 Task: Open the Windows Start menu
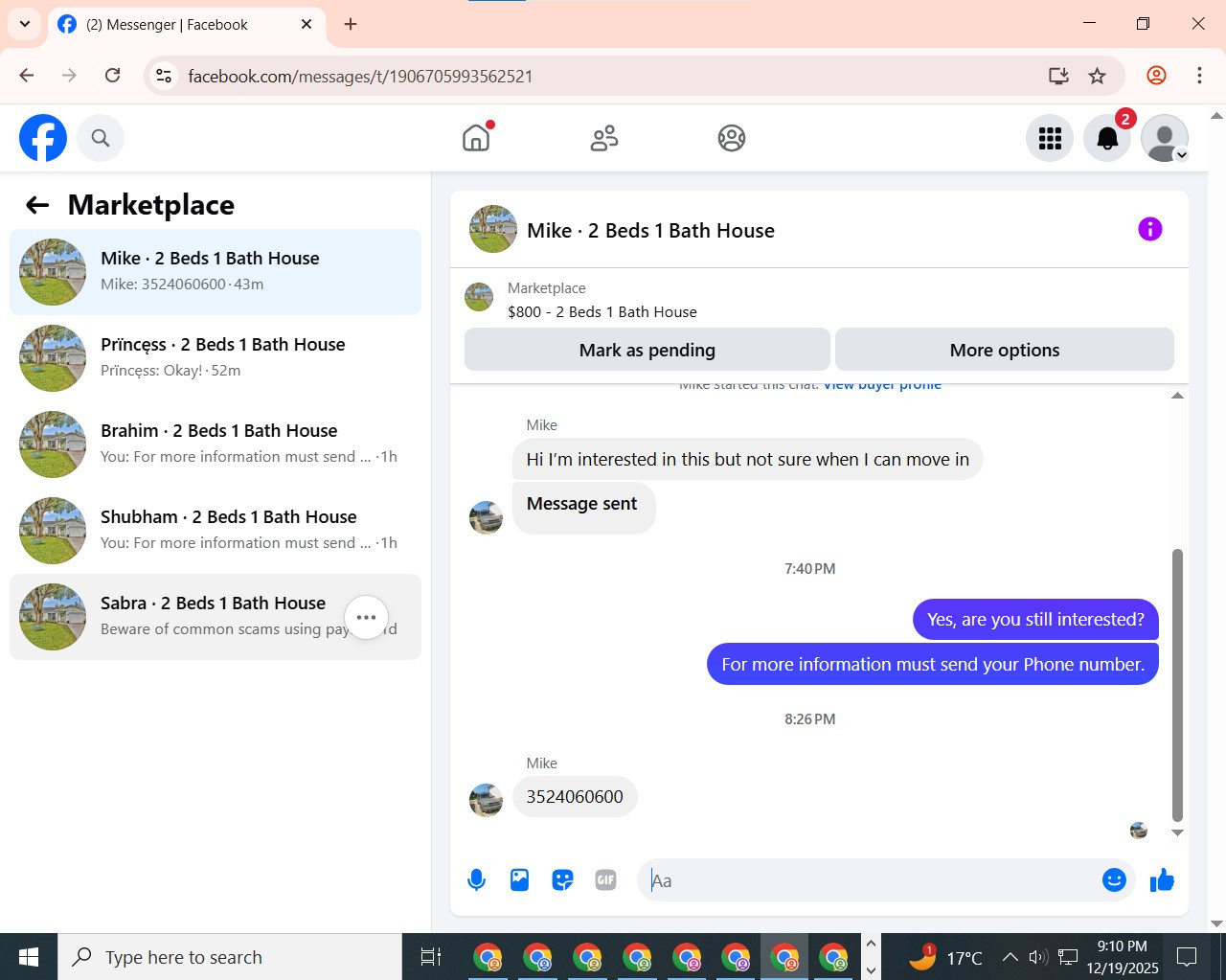(29, 957)
